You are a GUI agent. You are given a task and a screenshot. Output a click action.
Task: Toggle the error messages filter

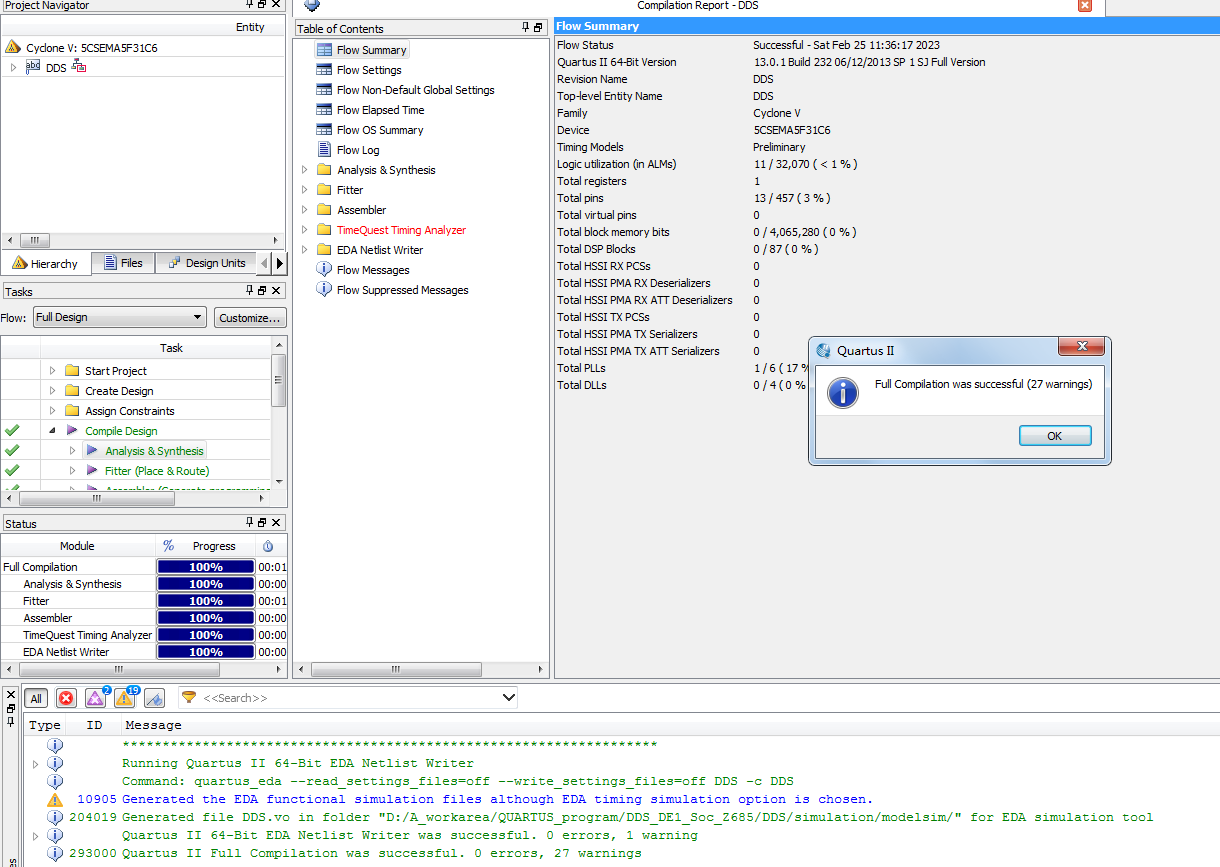66,698
